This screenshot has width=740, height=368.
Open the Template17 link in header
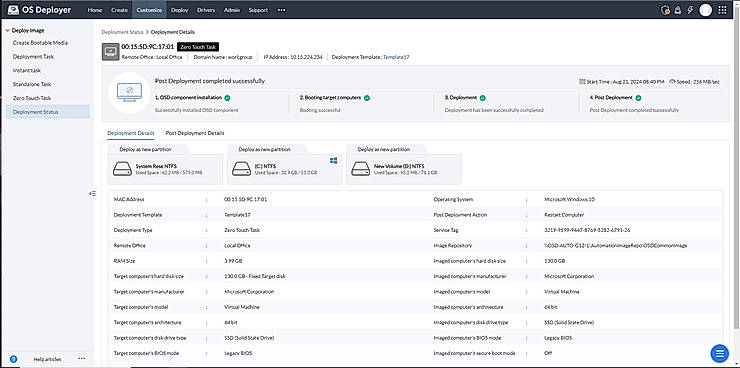[396, 57]
